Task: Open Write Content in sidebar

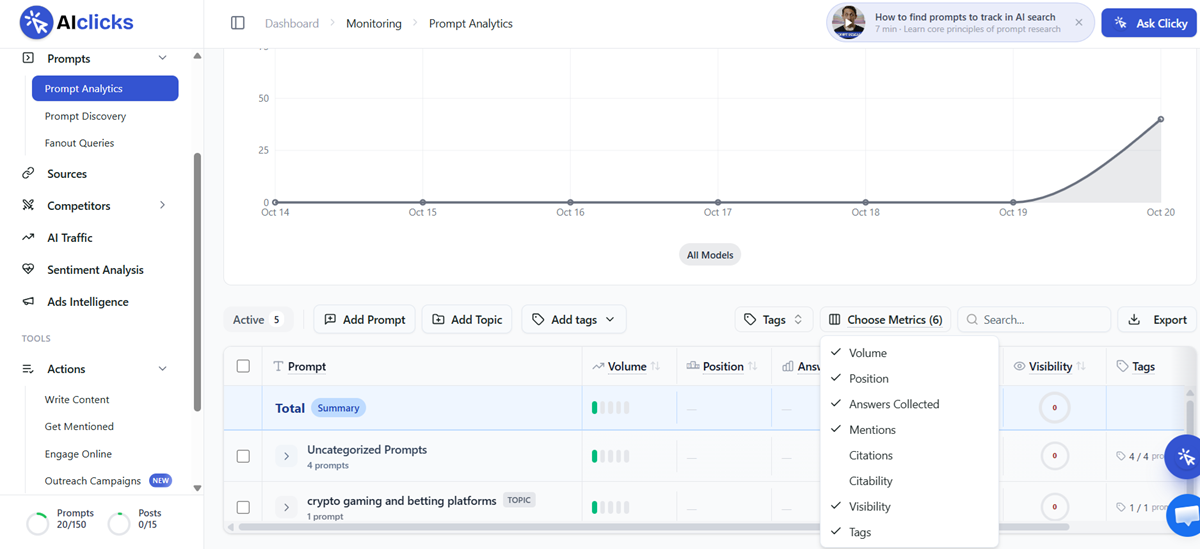Action: [77, 399]
